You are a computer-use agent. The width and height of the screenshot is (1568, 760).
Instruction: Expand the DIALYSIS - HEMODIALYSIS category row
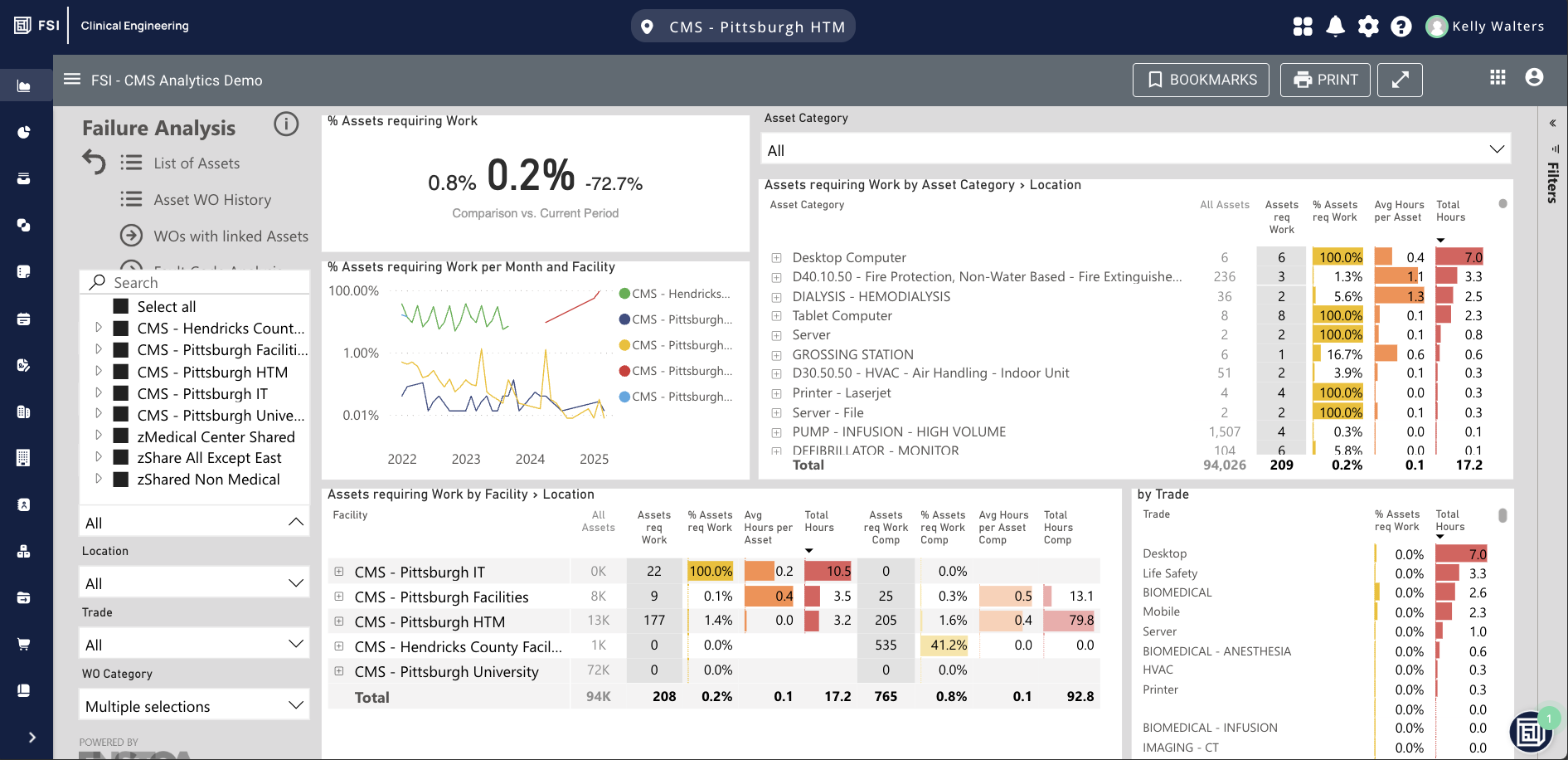[x=776, y=297]
